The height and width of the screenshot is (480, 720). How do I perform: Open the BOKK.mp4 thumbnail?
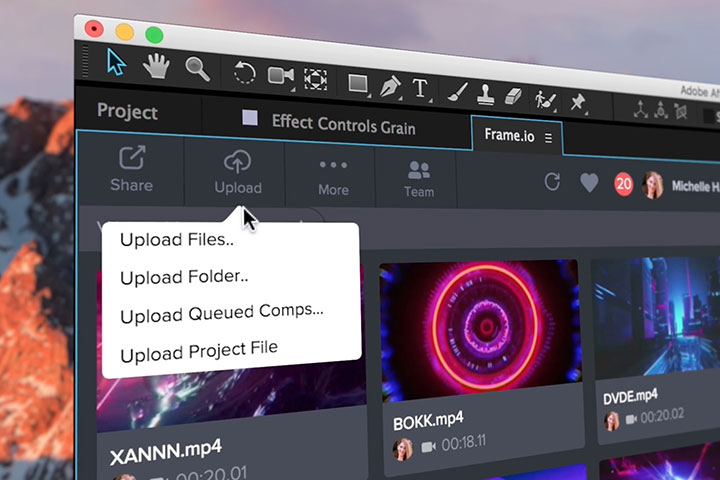[x=481, y=328]
